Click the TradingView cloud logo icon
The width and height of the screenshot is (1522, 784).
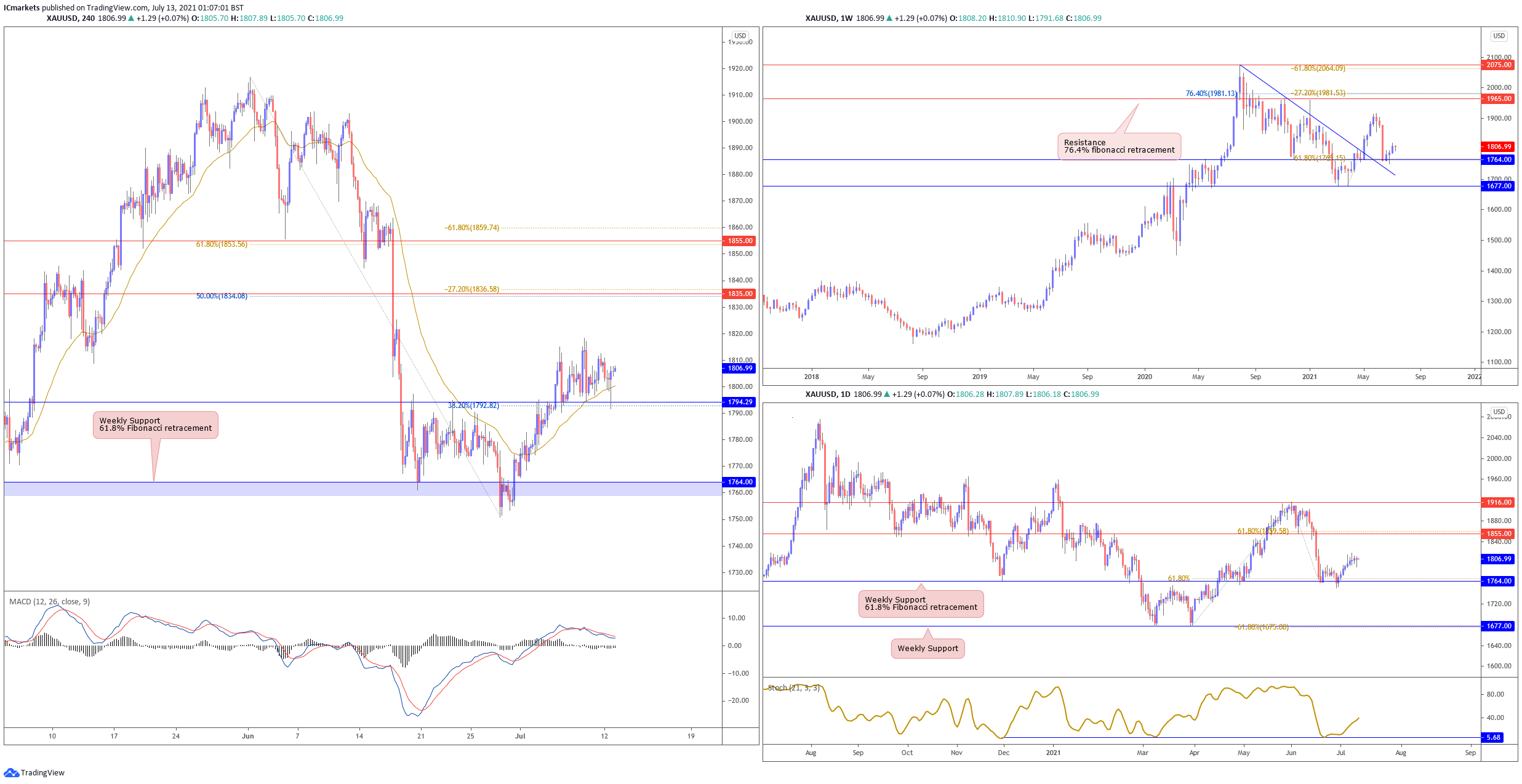pyautogui.click(x=11, y=772)
